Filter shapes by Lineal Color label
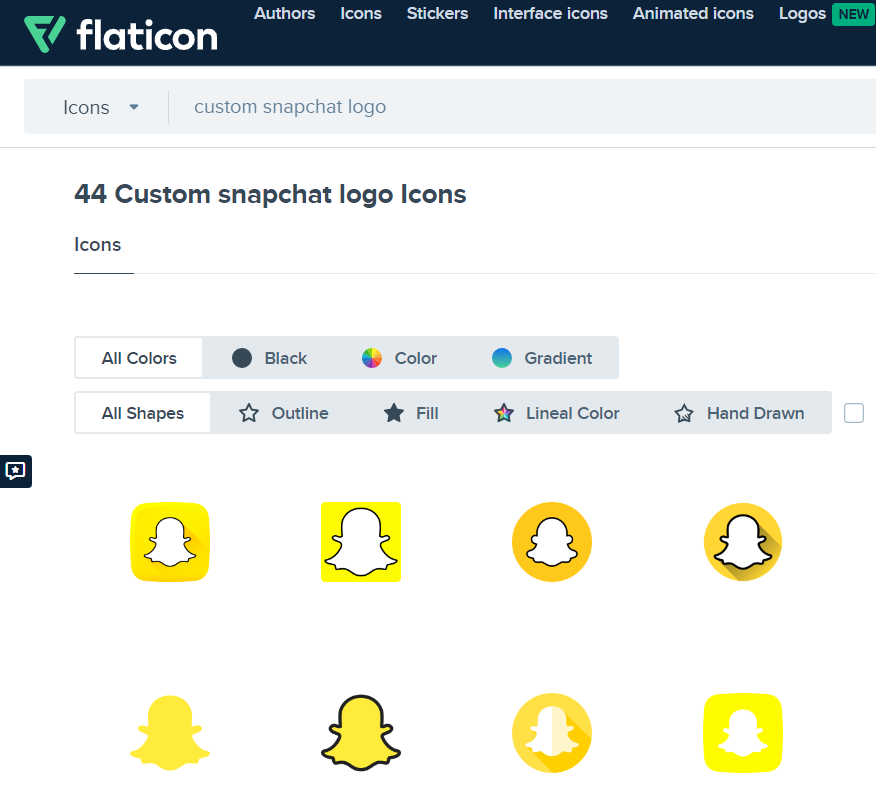The height and width of the screenshot is (799, 876). [573, 413]
